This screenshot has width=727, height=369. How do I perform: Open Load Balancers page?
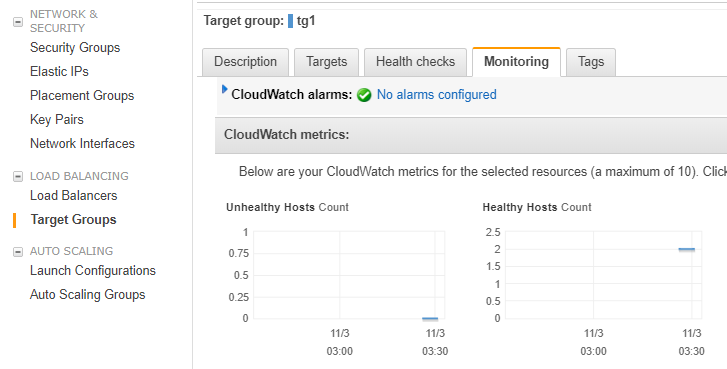tap(74, 196)
